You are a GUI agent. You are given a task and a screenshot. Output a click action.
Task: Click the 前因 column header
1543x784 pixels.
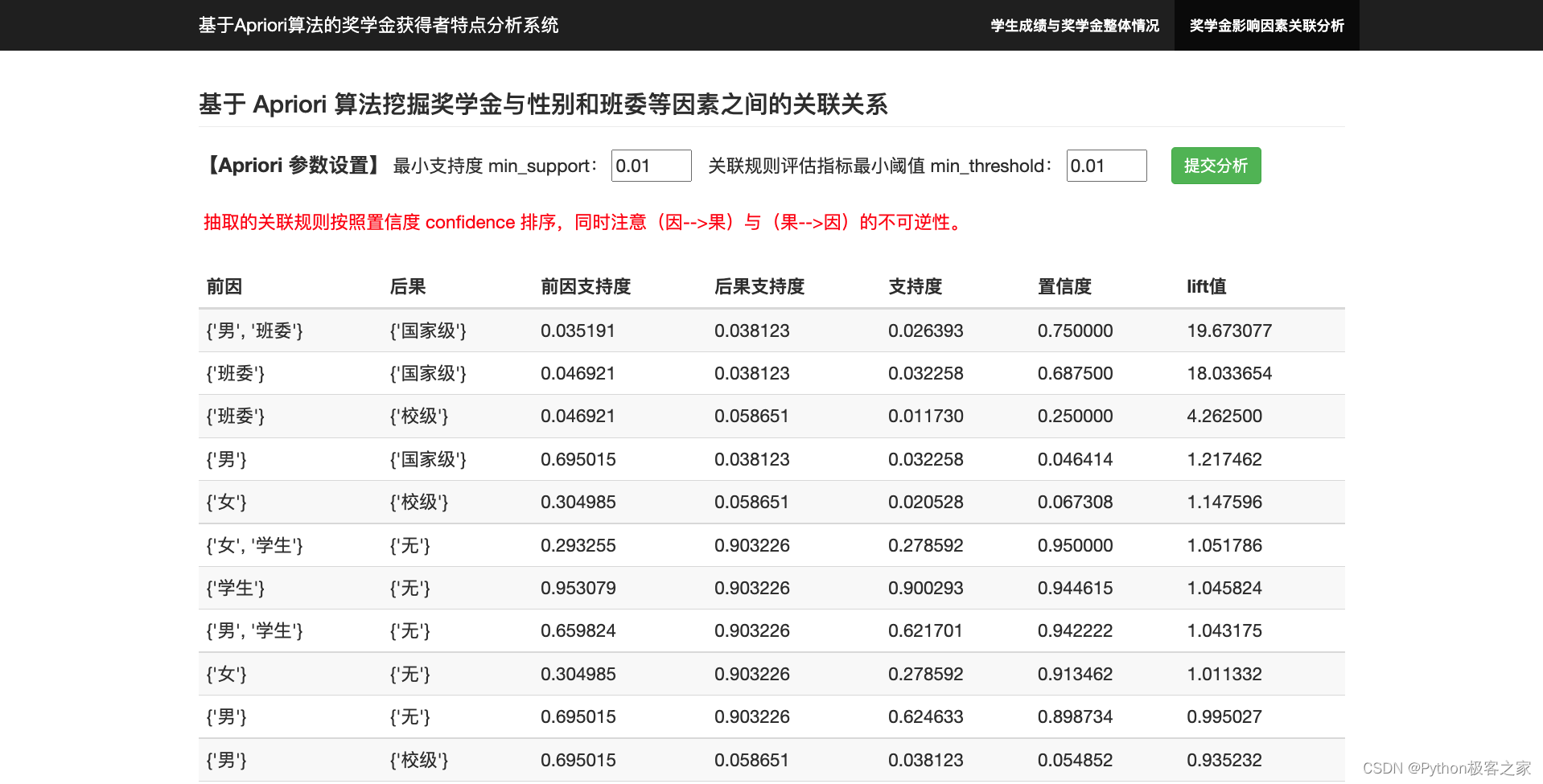tap(224, 286)
